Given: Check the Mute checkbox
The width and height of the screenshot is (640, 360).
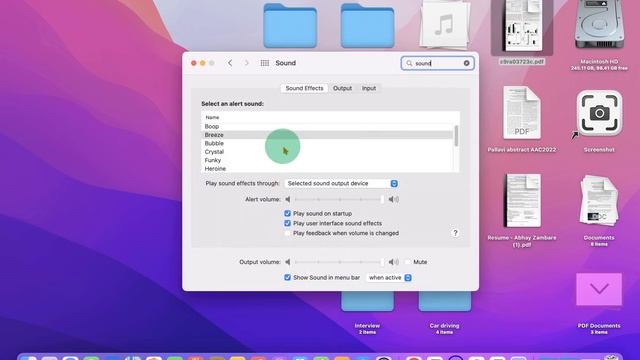Looking at the screenshot, I should coord(408,262).
